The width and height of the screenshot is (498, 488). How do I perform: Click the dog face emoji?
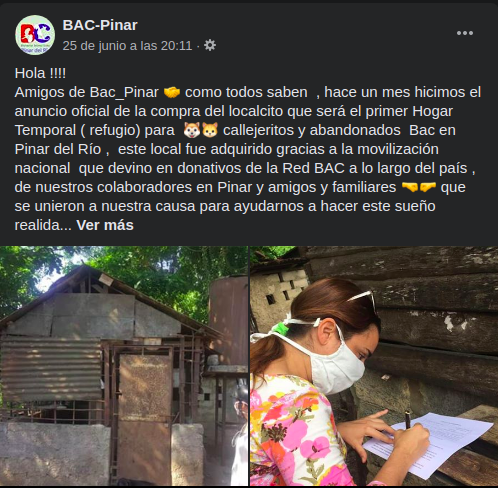click(192, 130)
